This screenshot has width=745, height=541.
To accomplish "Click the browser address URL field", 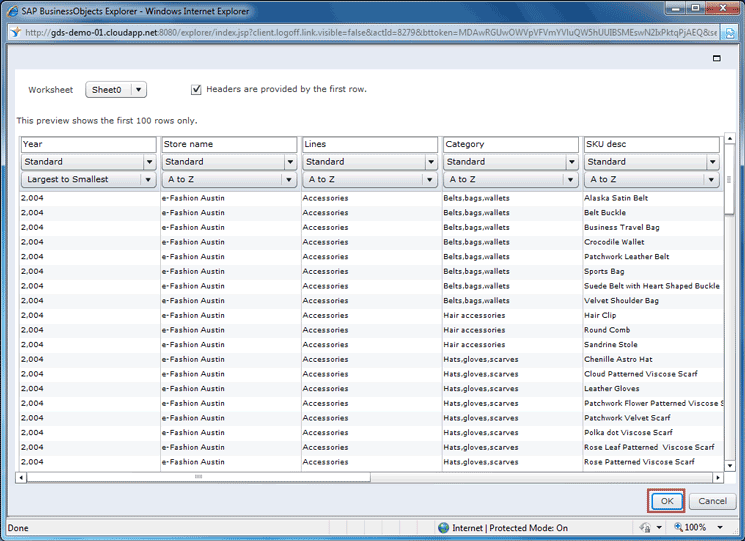I will [x=371, y=32].
